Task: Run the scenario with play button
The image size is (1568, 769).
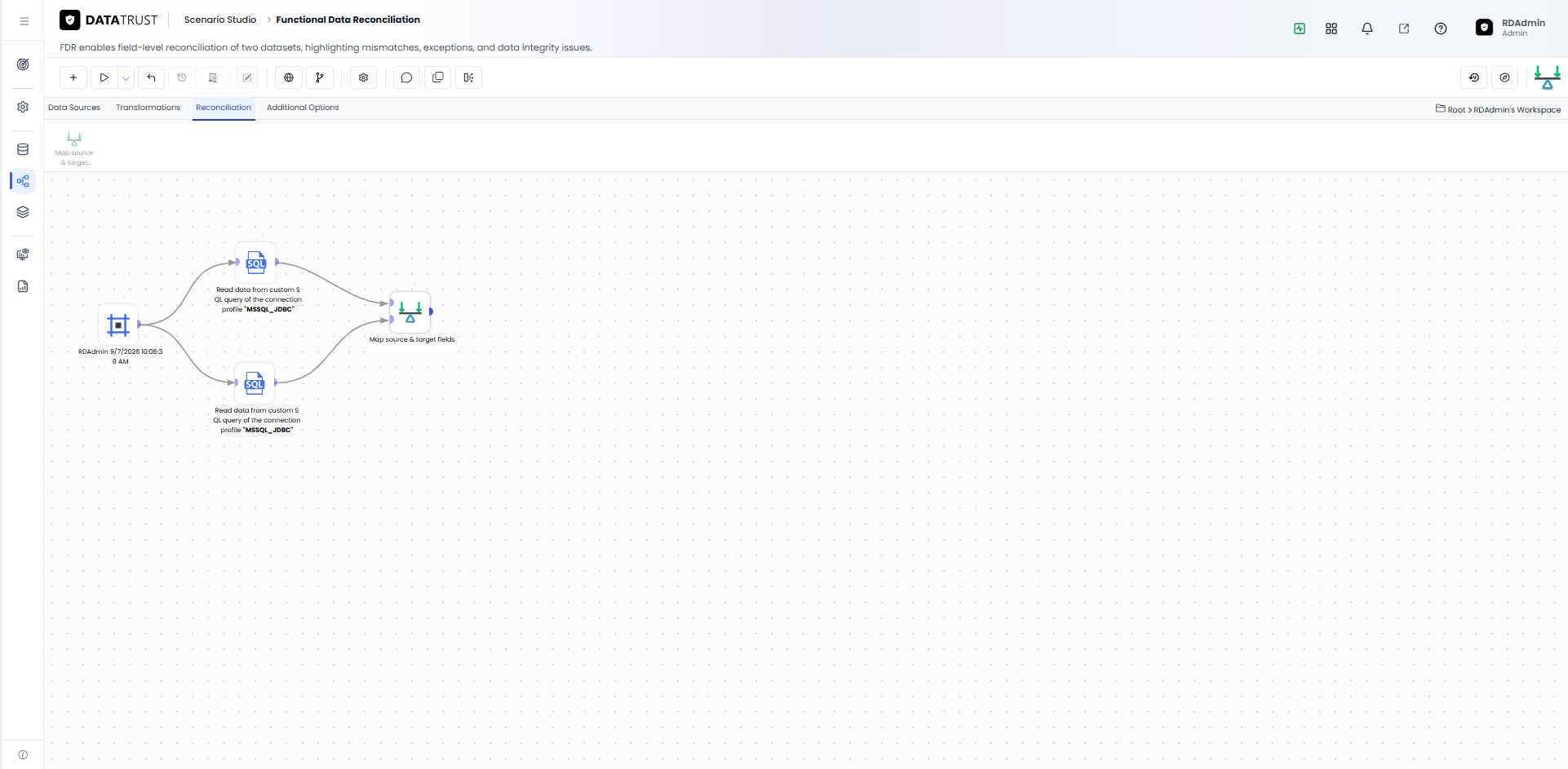Action: 104,77
